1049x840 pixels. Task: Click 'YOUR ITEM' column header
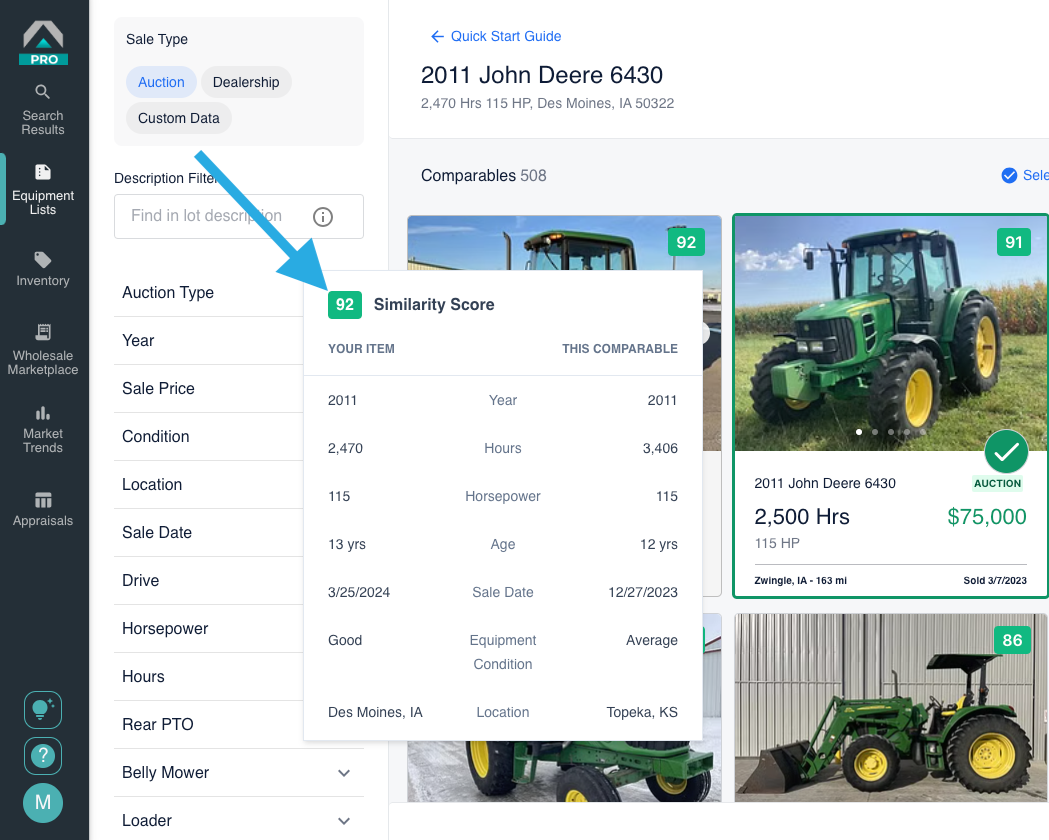click(x=361, y=348)
